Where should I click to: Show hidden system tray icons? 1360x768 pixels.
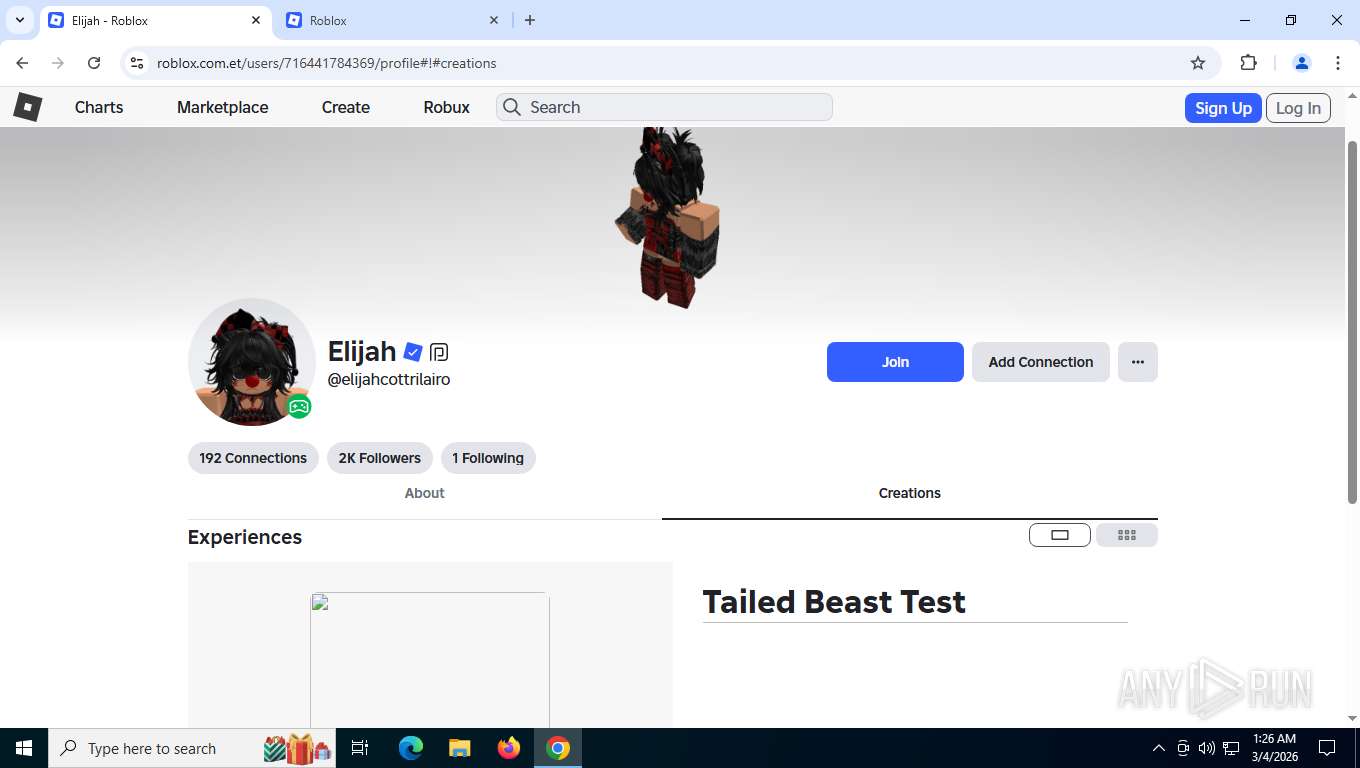[x=1159, y=748]
